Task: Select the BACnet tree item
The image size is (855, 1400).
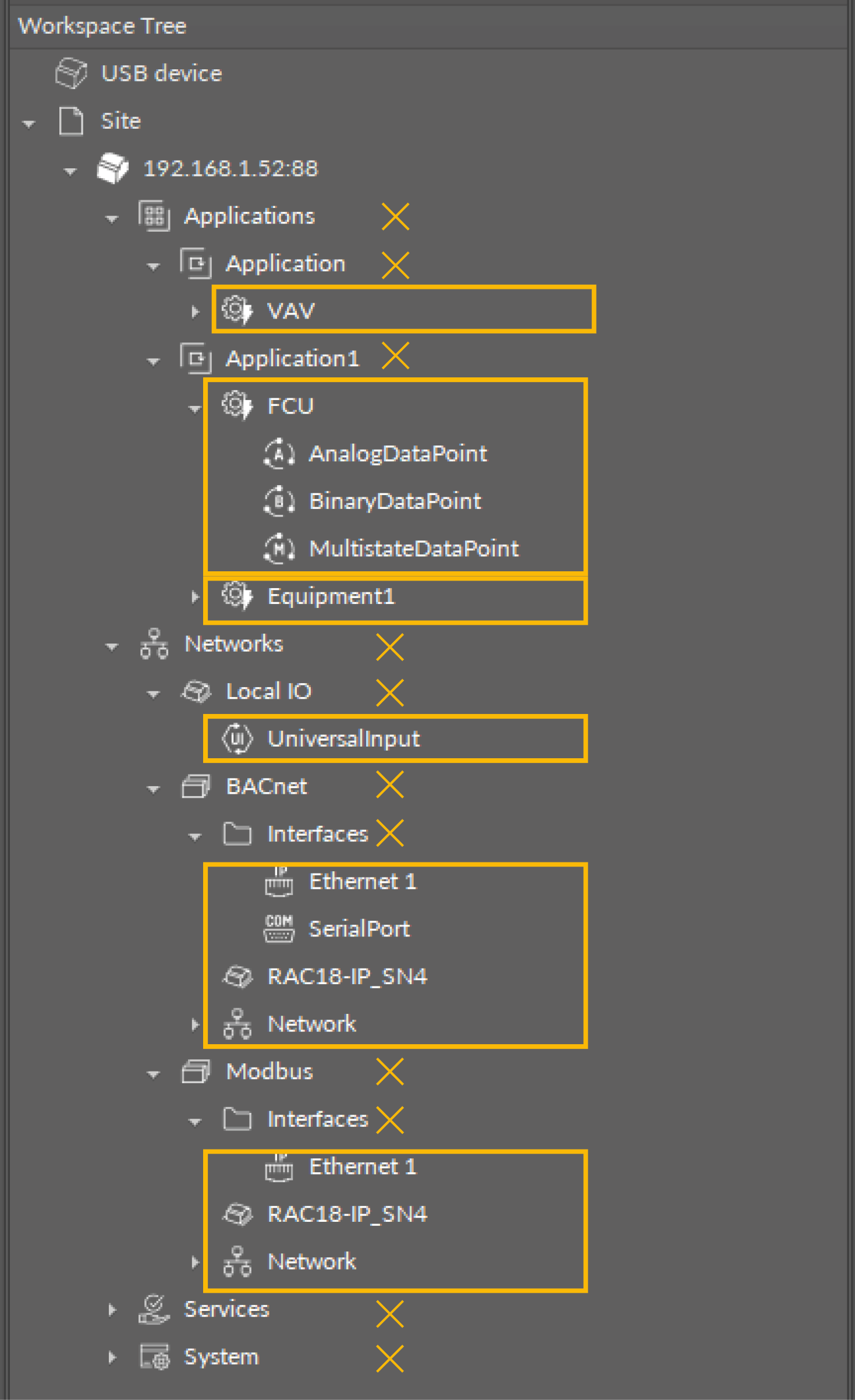Action: click(x=266, y=787)
